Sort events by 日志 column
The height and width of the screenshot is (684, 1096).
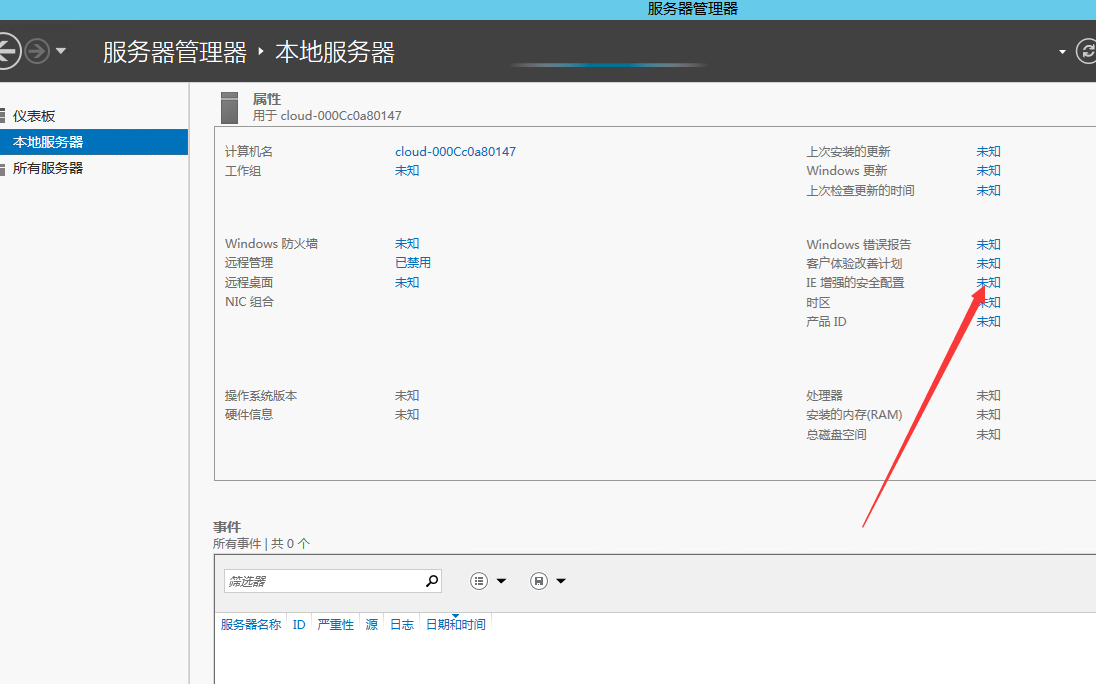point(402,625)
